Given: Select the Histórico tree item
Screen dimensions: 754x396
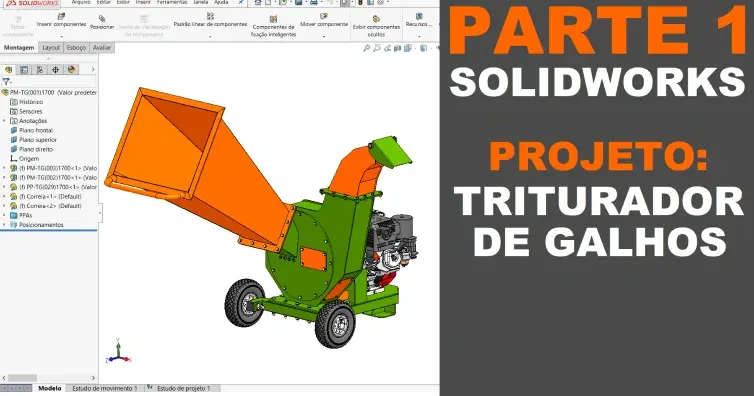Looking at the screenshot, I should pyautogui.click(x=27, y=102).
